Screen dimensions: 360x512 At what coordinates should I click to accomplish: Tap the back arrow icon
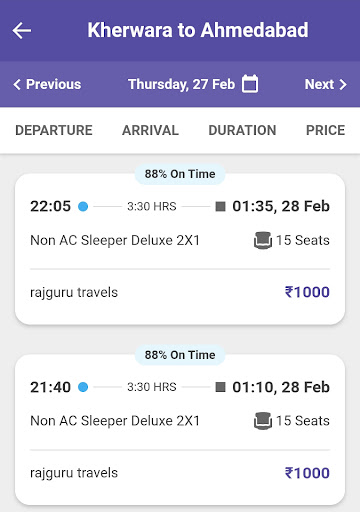click(x=22, y=31)
